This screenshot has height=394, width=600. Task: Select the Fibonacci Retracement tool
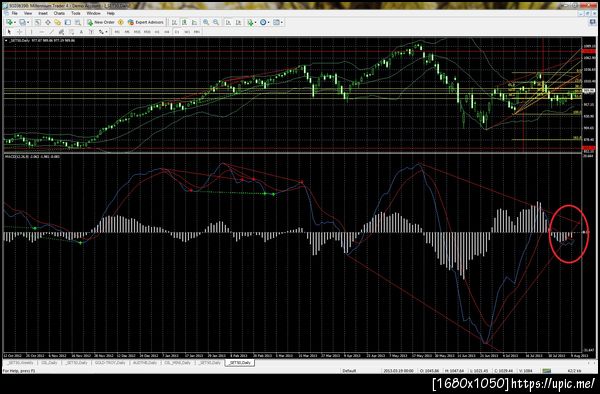pyautogui.click(x=71, y=32)
